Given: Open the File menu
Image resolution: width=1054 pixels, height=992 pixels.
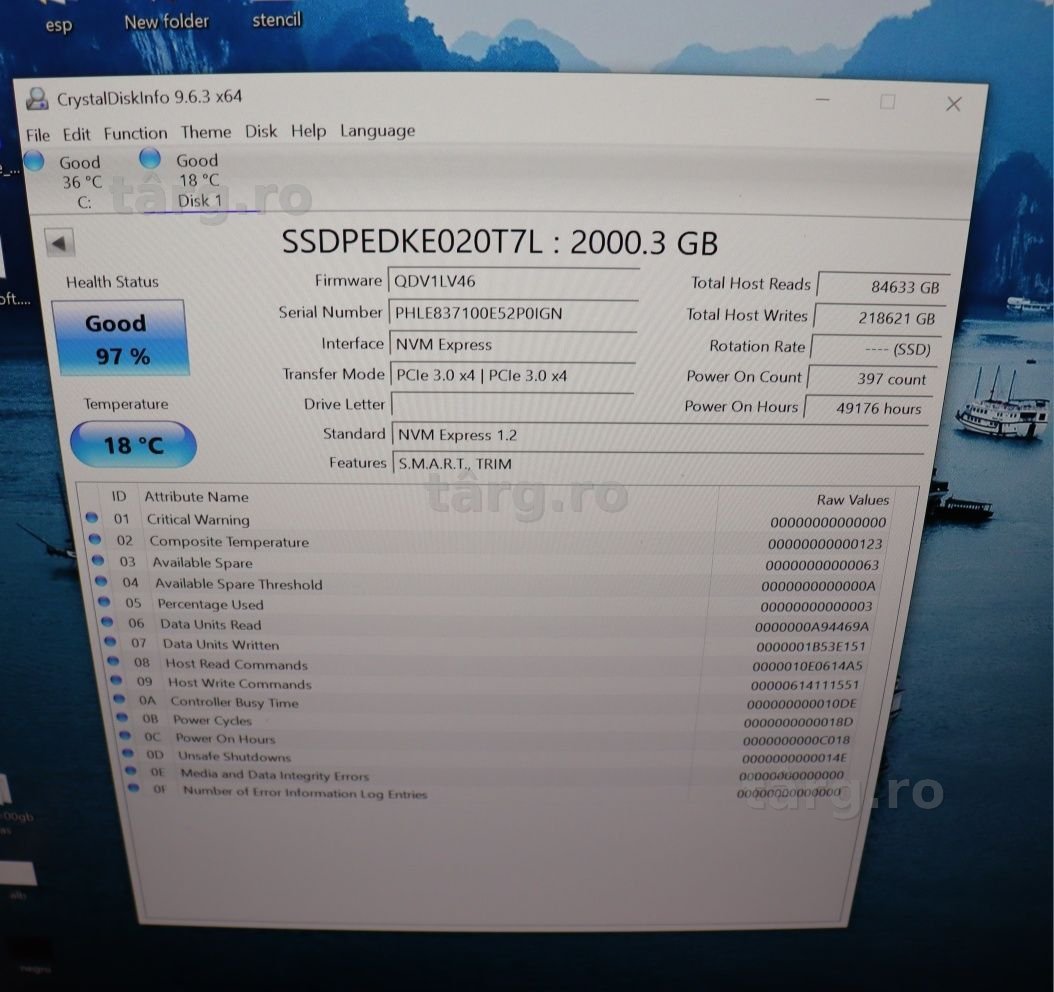Looking at the screenshot, I should (38, 134).
